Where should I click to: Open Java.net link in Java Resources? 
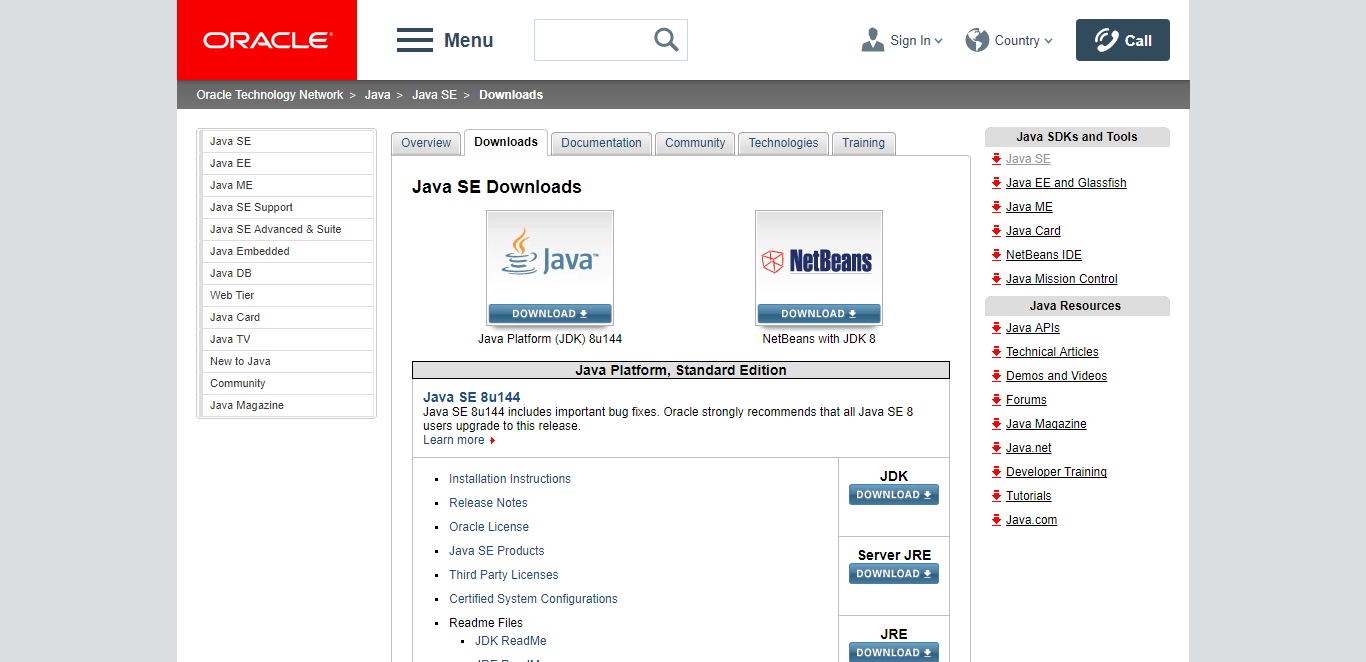[x=1029, y=448]
